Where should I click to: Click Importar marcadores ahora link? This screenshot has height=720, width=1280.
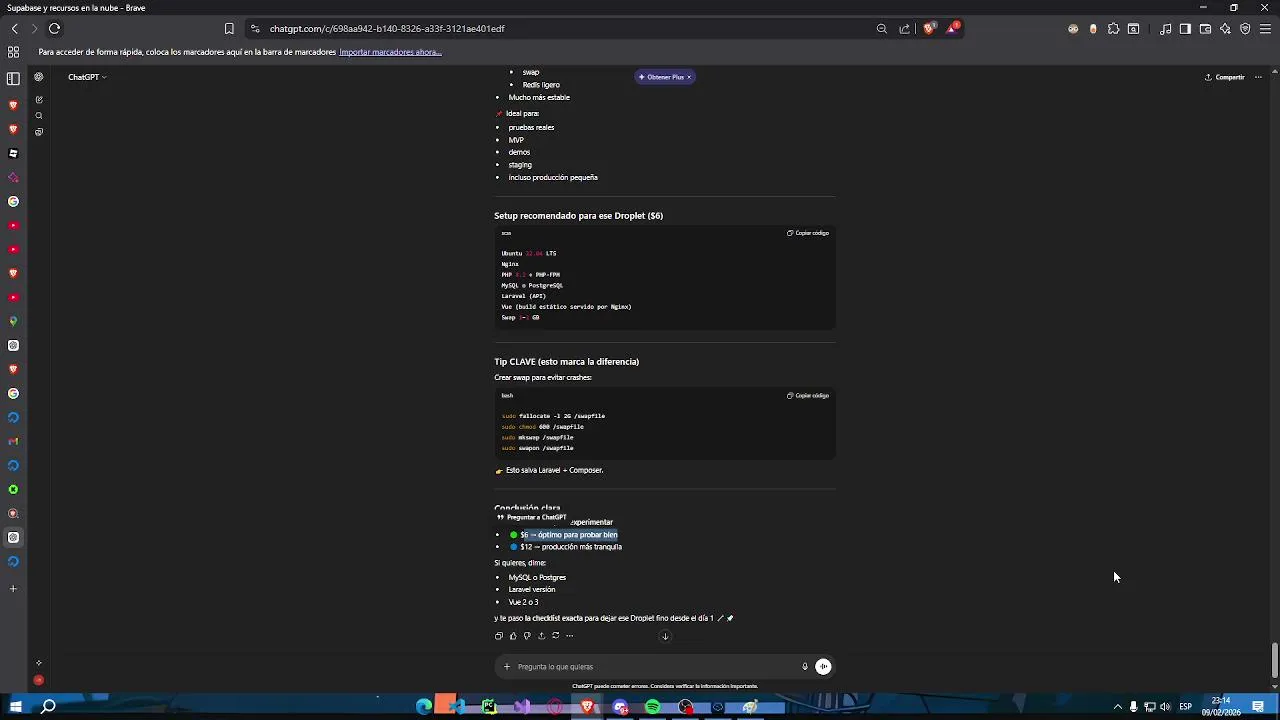pyautogui.click(x=390, y=52)
